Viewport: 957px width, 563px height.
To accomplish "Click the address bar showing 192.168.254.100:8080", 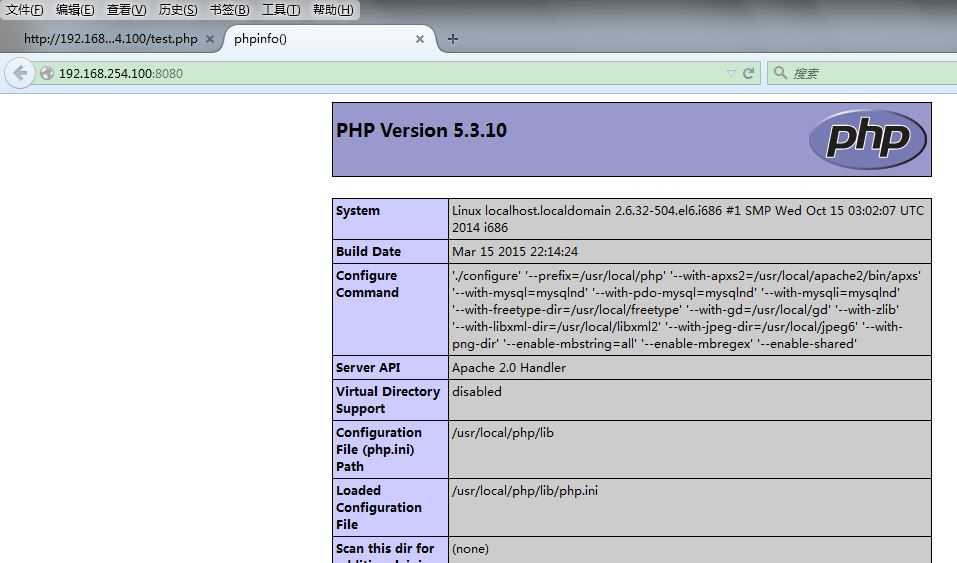I will pyautogui.click(x=391, y=73).
